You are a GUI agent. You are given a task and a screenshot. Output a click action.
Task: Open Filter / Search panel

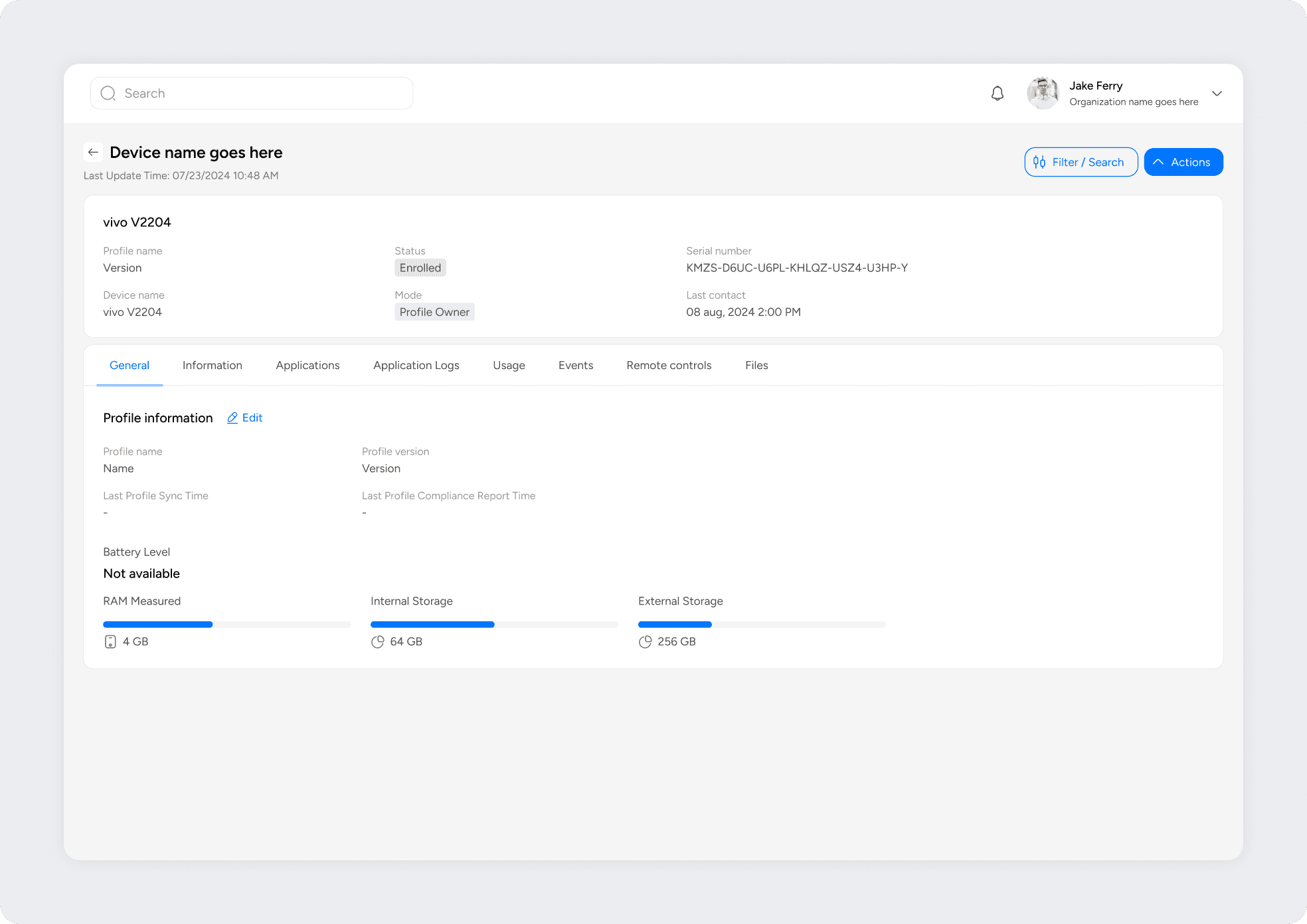tap(1081, 162)
